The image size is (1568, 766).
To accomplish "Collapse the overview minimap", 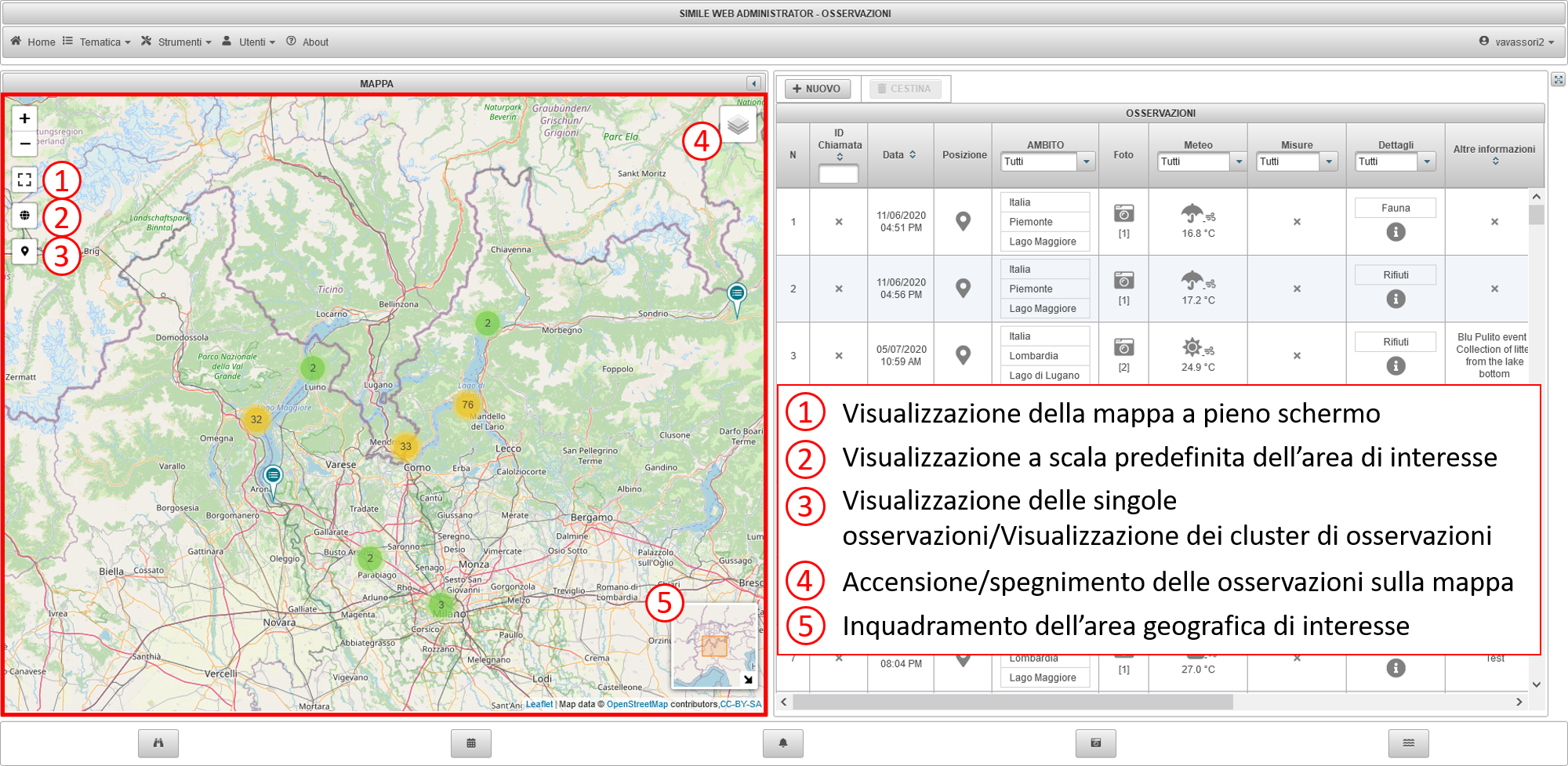I will coord(748,680).
